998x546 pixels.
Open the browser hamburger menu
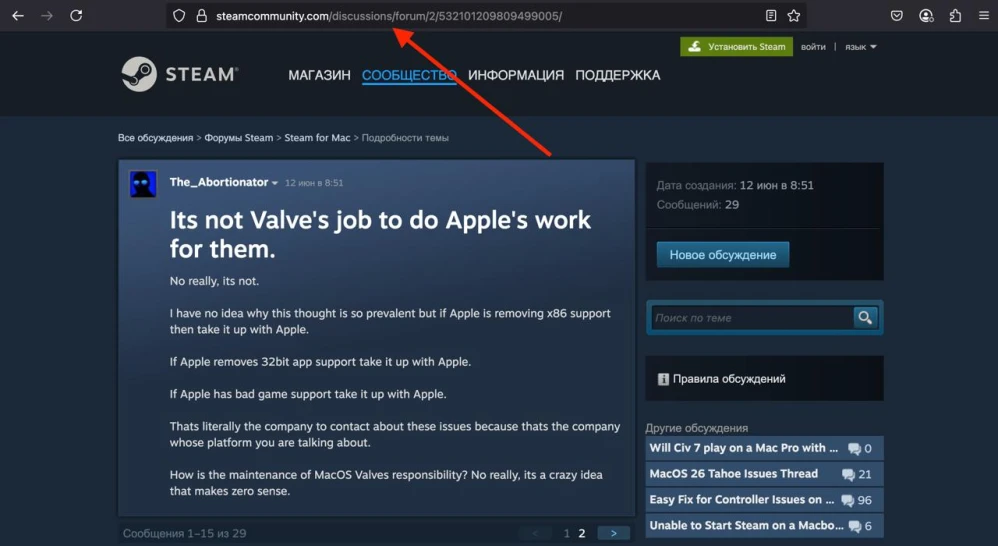pyautogui.click(x=984, y=16)
